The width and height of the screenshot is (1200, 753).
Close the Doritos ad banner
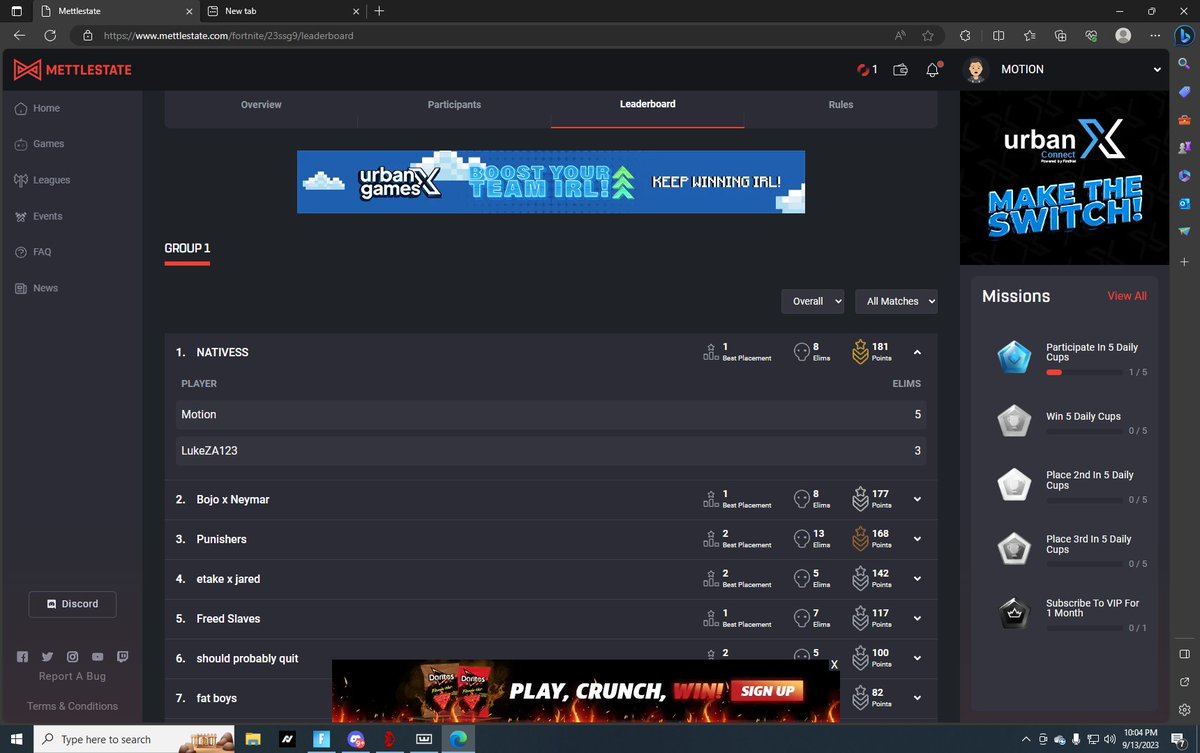click(x=835, y=665)
